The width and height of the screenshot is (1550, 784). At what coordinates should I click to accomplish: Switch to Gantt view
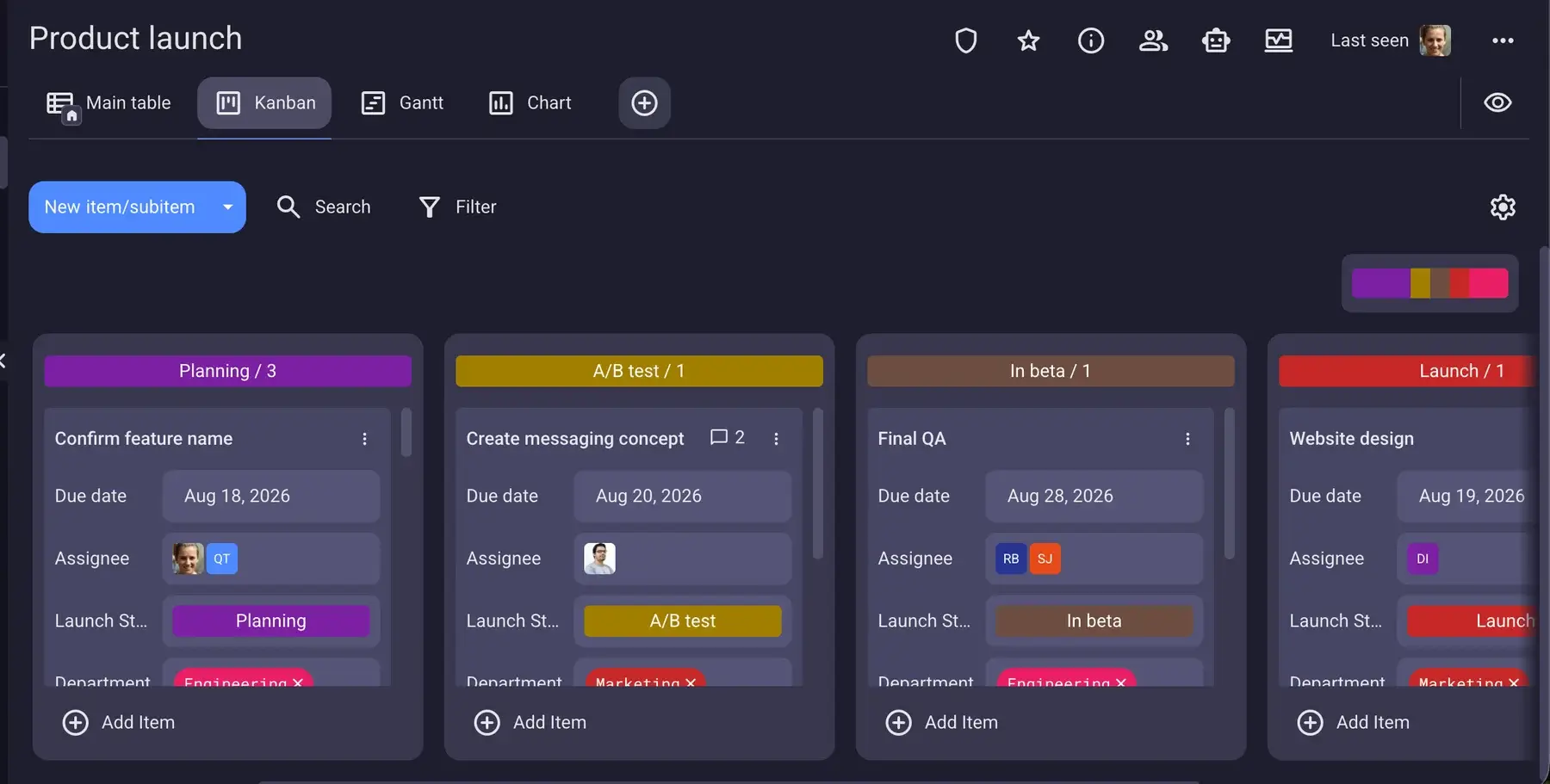click(402, 103)
